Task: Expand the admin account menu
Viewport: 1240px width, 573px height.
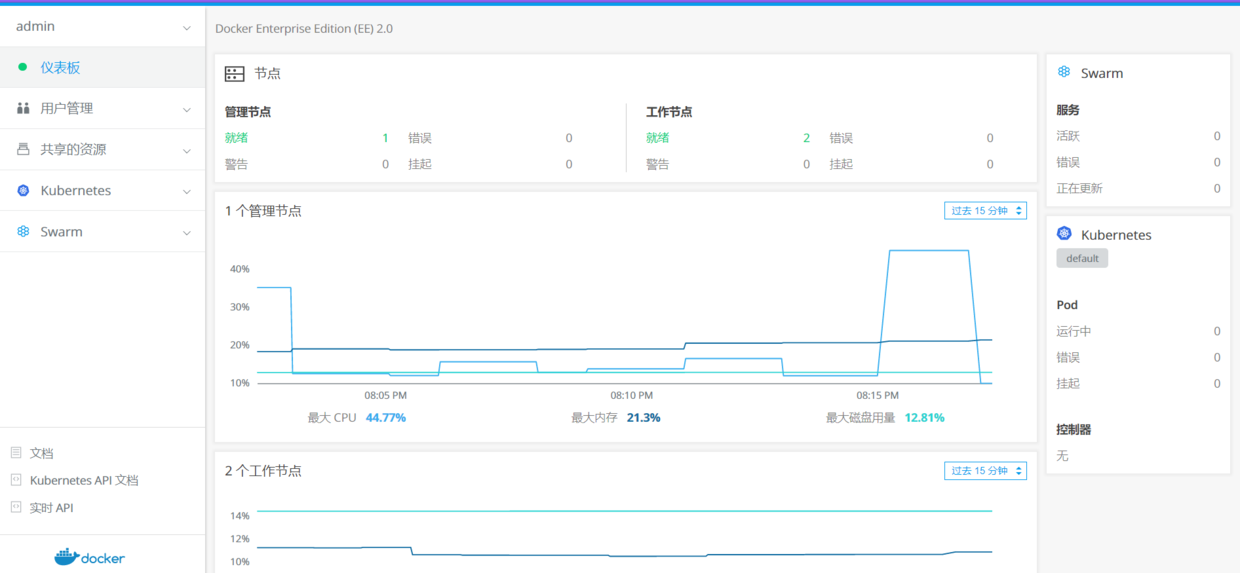Action: [186, 27]
